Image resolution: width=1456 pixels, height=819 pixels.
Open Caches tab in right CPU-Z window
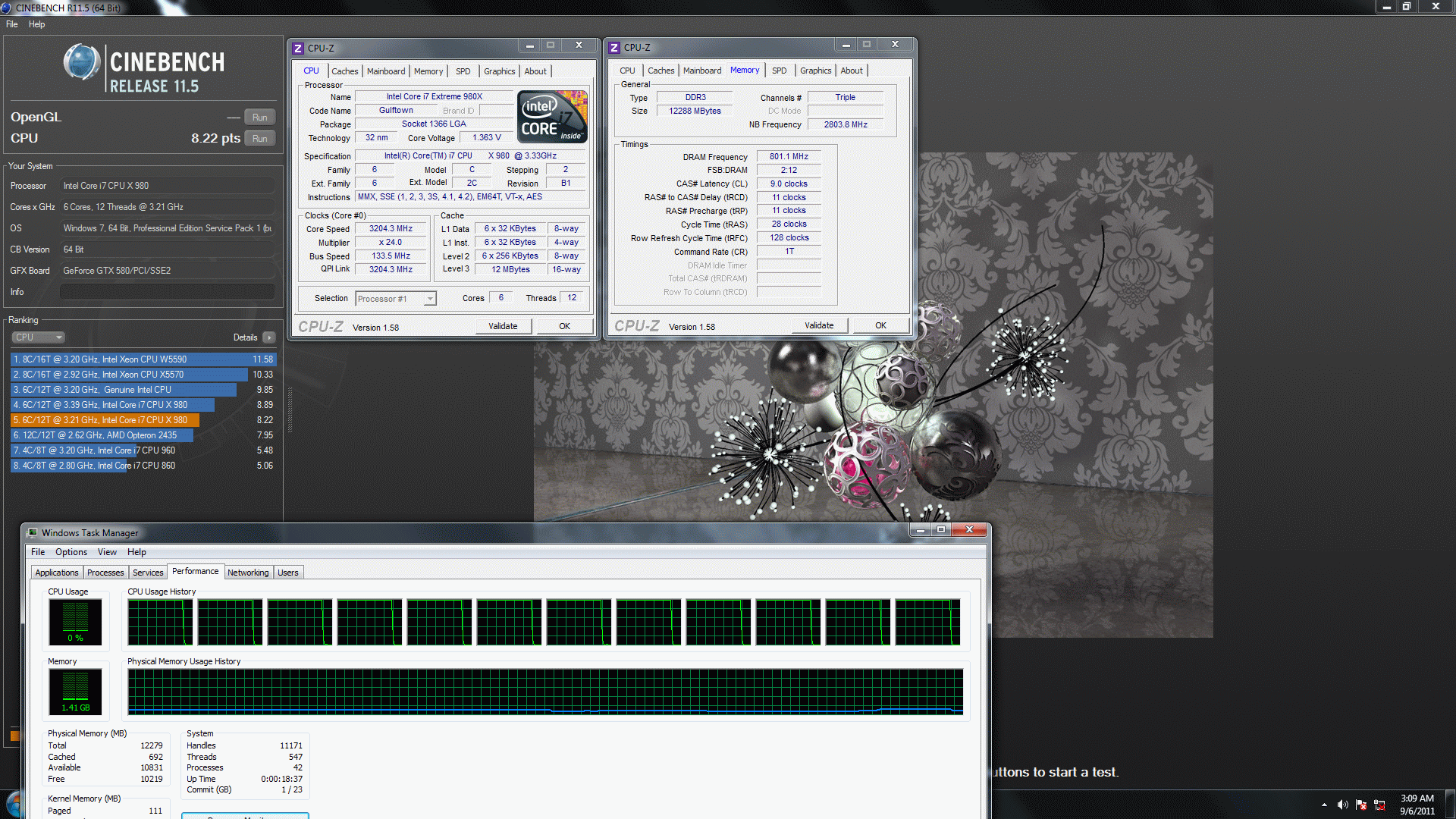point(661,71)
